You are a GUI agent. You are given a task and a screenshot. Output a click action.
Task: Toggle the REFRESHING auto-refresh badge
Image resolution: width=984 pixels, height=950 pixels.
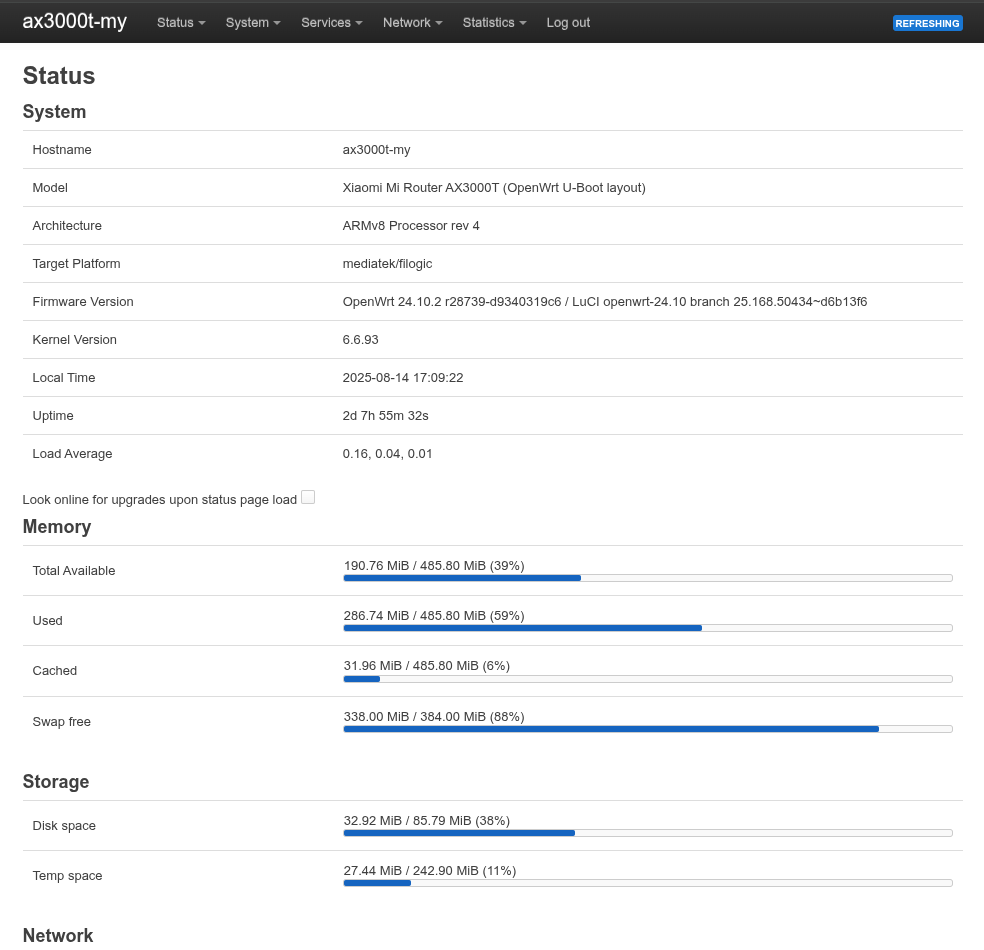[x=927, y=23]
